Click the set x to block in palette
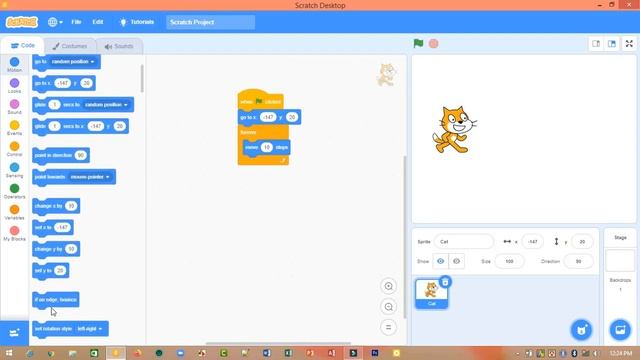Viewport: 640px width, 360px height. point(53,227)
